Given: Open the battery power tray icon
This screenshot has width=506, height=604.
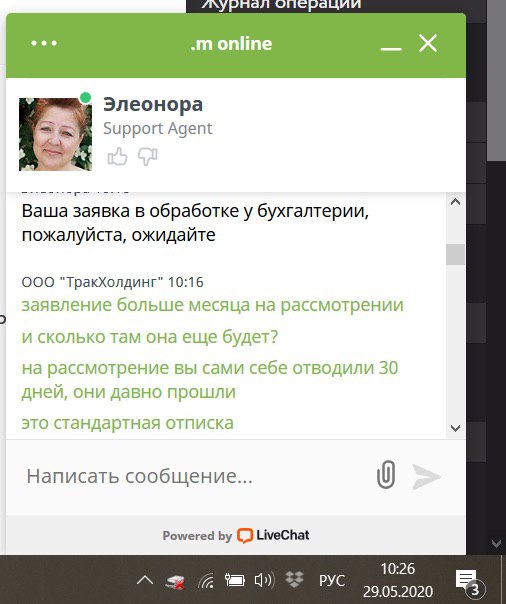Looking at the screenshot, I should pos(235,580).
